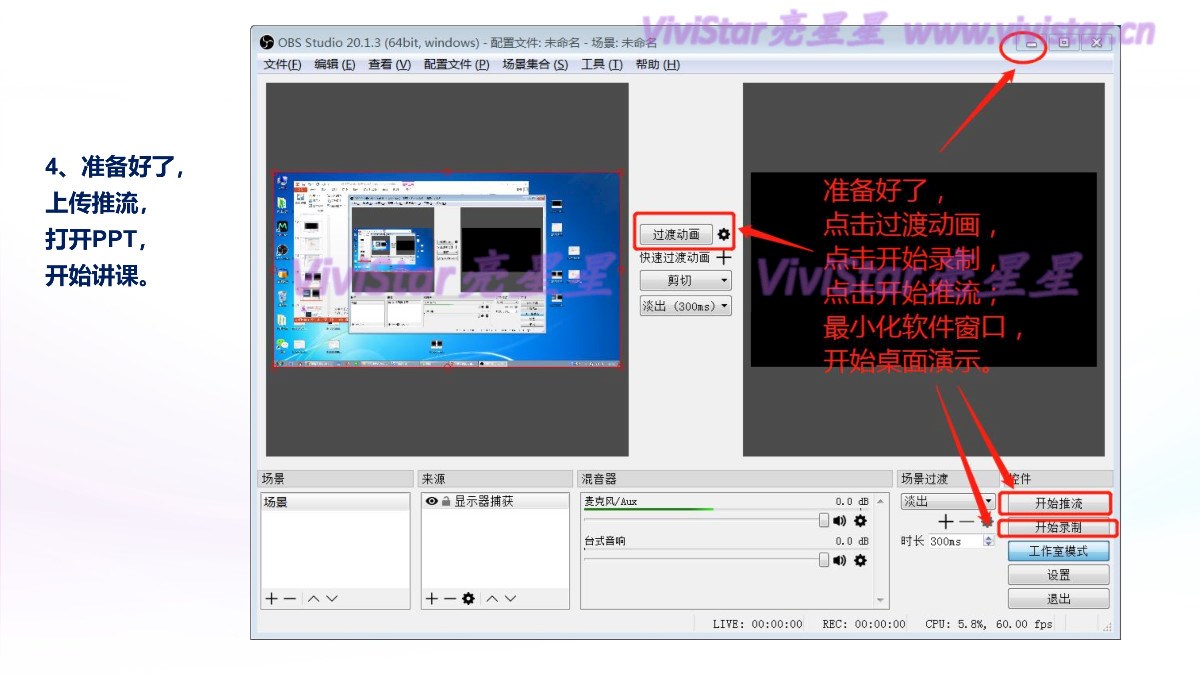The height and width of the screenshot is (674, 1200).
Task: Open the 淡出 (300ms) quick transition dropdown
Action: [686, 307]
